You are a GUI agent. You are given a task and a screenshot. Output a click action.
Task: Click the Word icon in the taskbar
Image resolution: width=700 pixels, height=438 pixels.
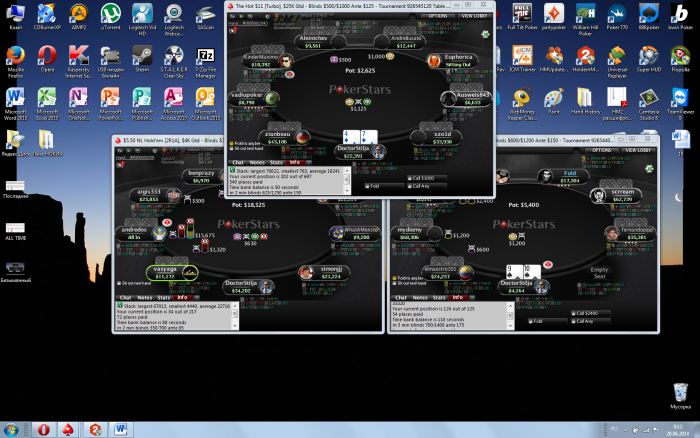point(120,430)
